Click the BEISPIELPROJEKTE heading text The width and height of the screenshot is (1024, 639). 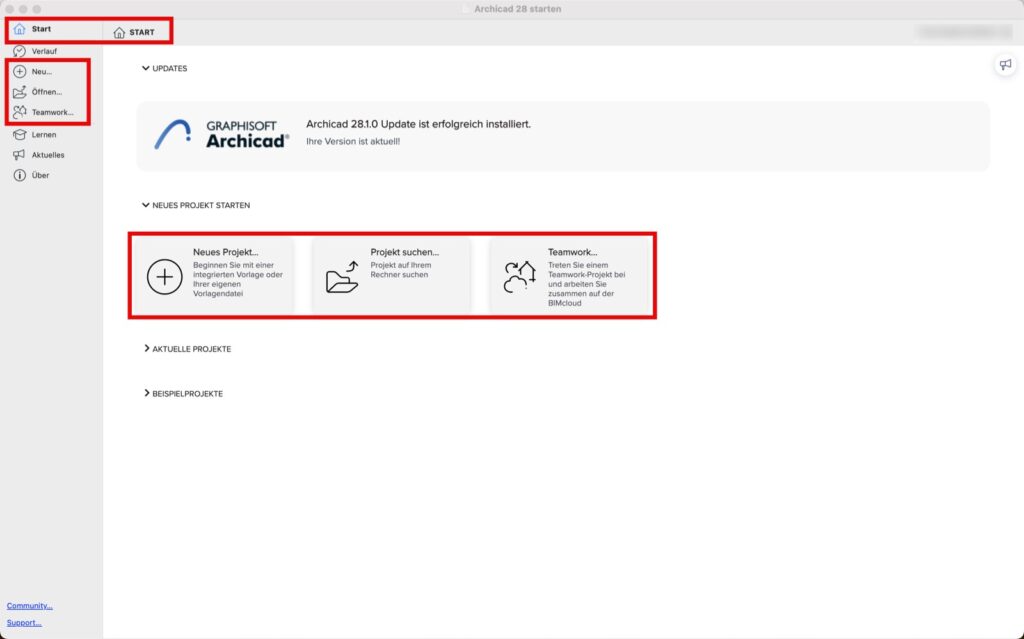coord(187,394)
